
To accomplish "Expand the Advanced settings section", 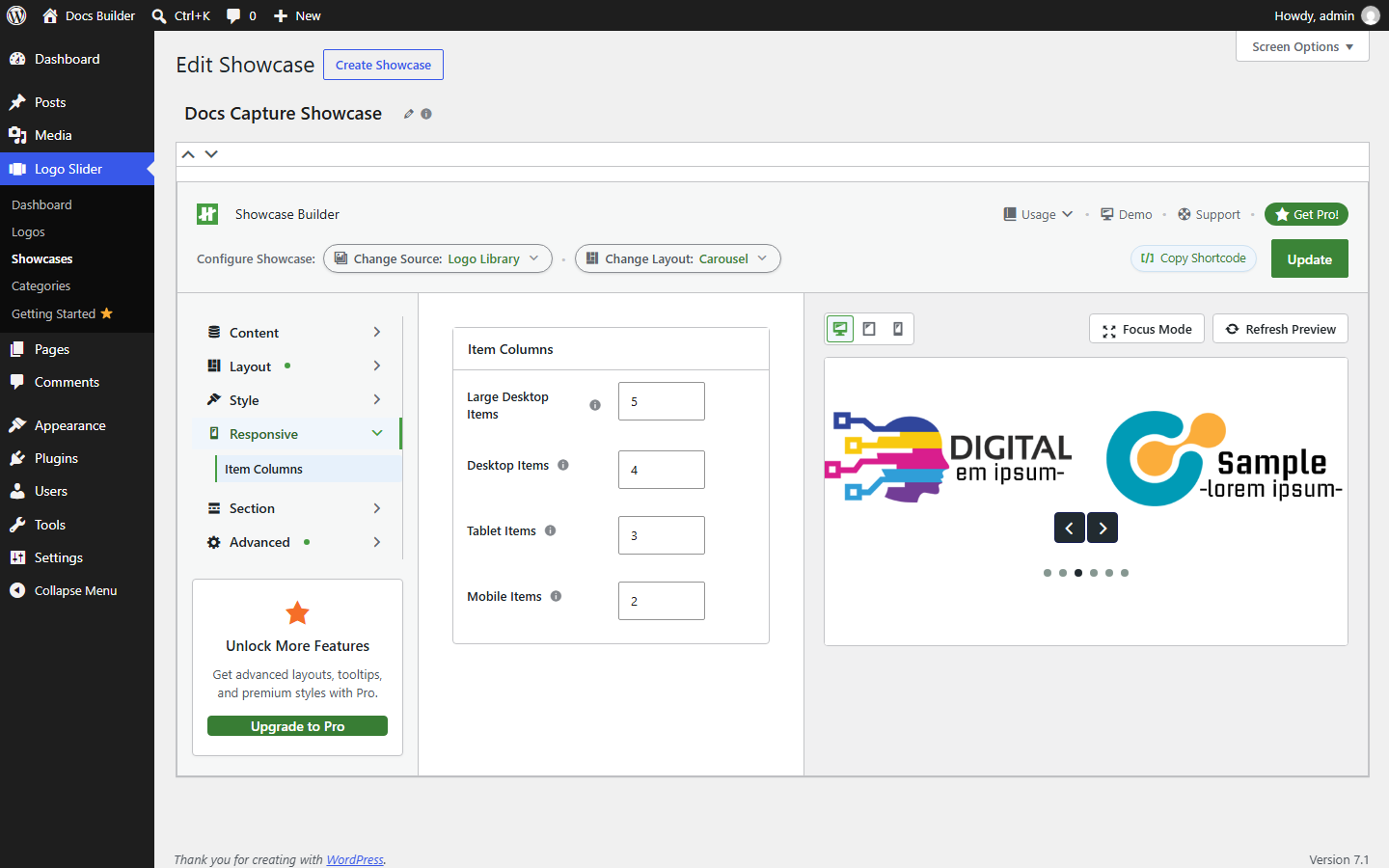I will click(296, 542).
